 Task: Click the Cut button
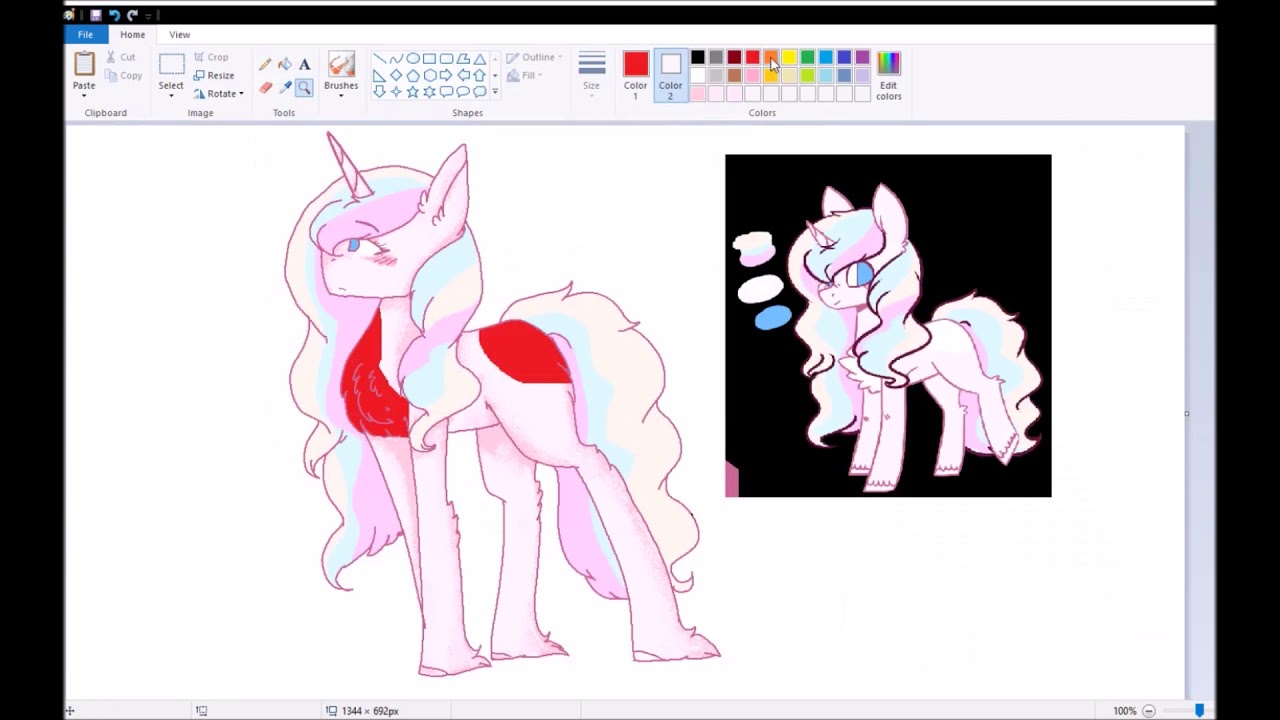click(x=121, y=57)
